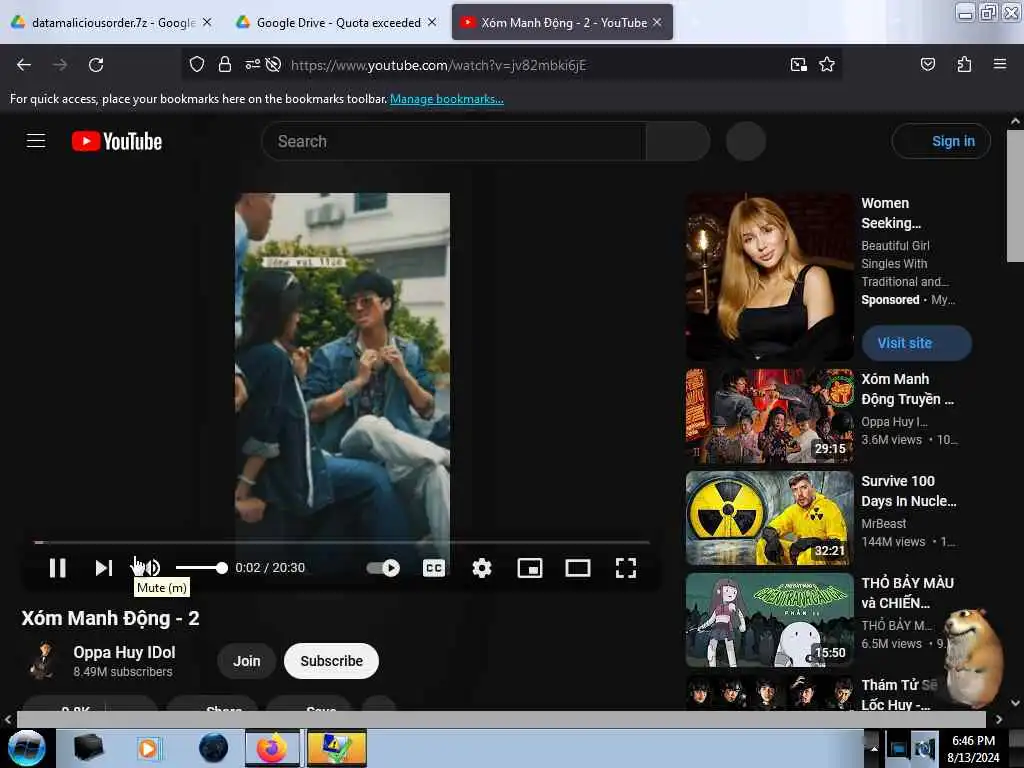Go to YouTube home via logo

[x=117, y=141]
